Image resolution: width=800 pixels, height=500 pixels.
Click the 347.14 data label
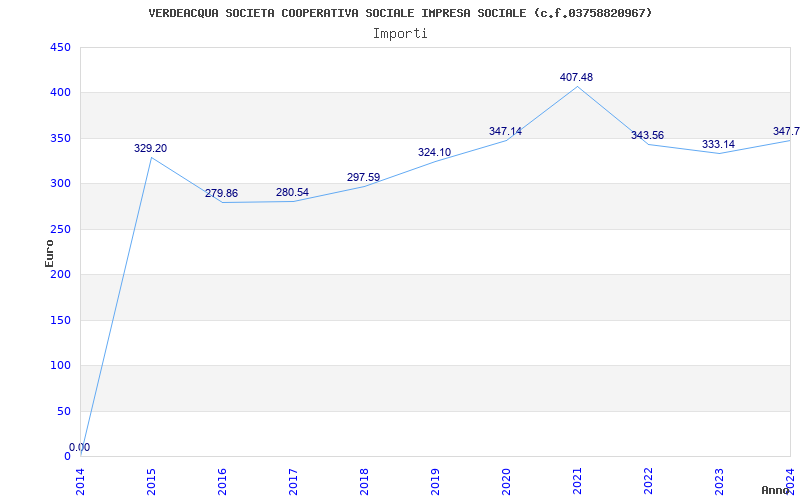tap(505, 131)
